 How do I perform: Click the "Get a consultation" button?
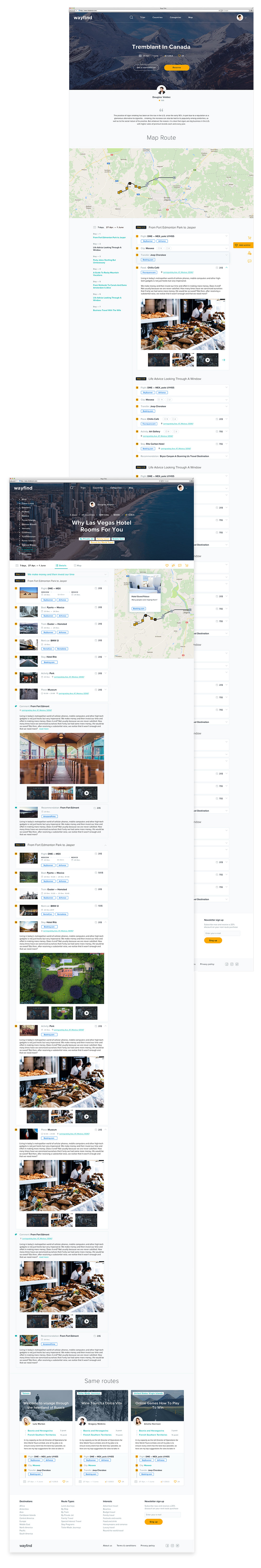(146, 67)
